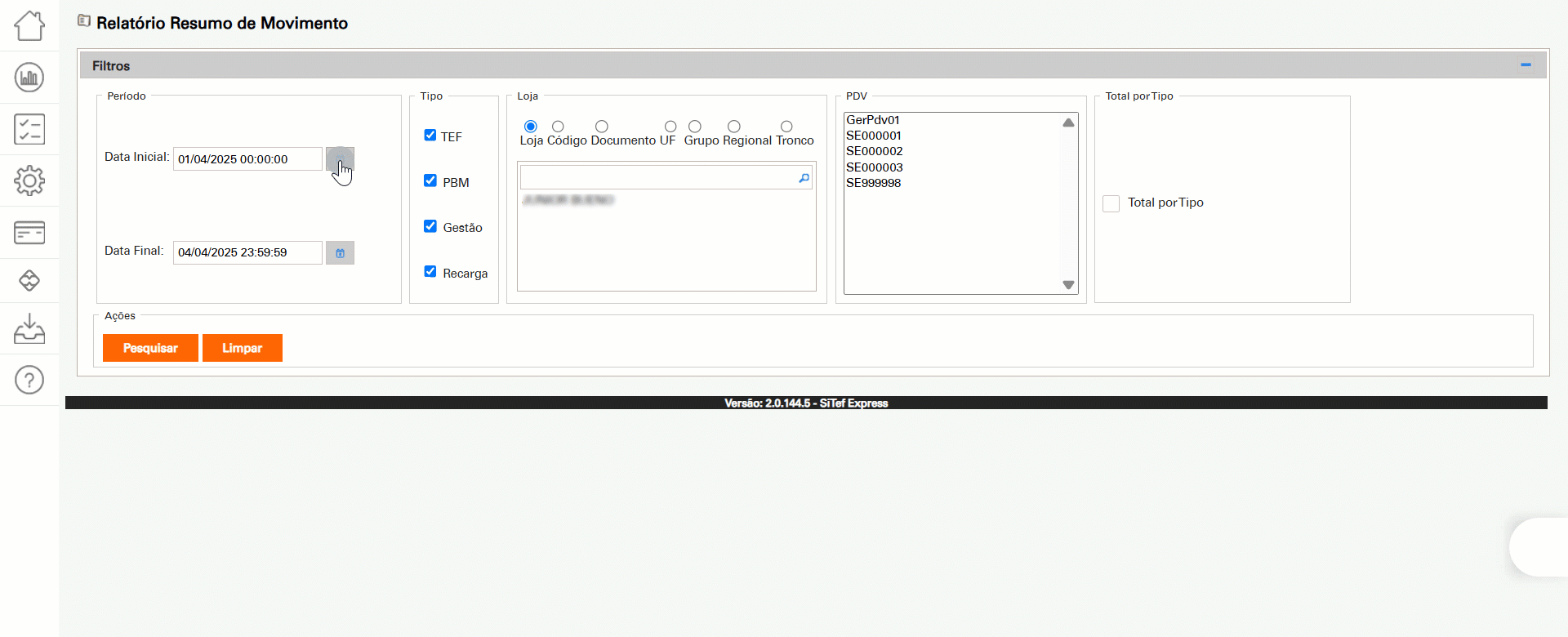Select the Documento radio button
The image size is (1568, 637).
[602, 127]
